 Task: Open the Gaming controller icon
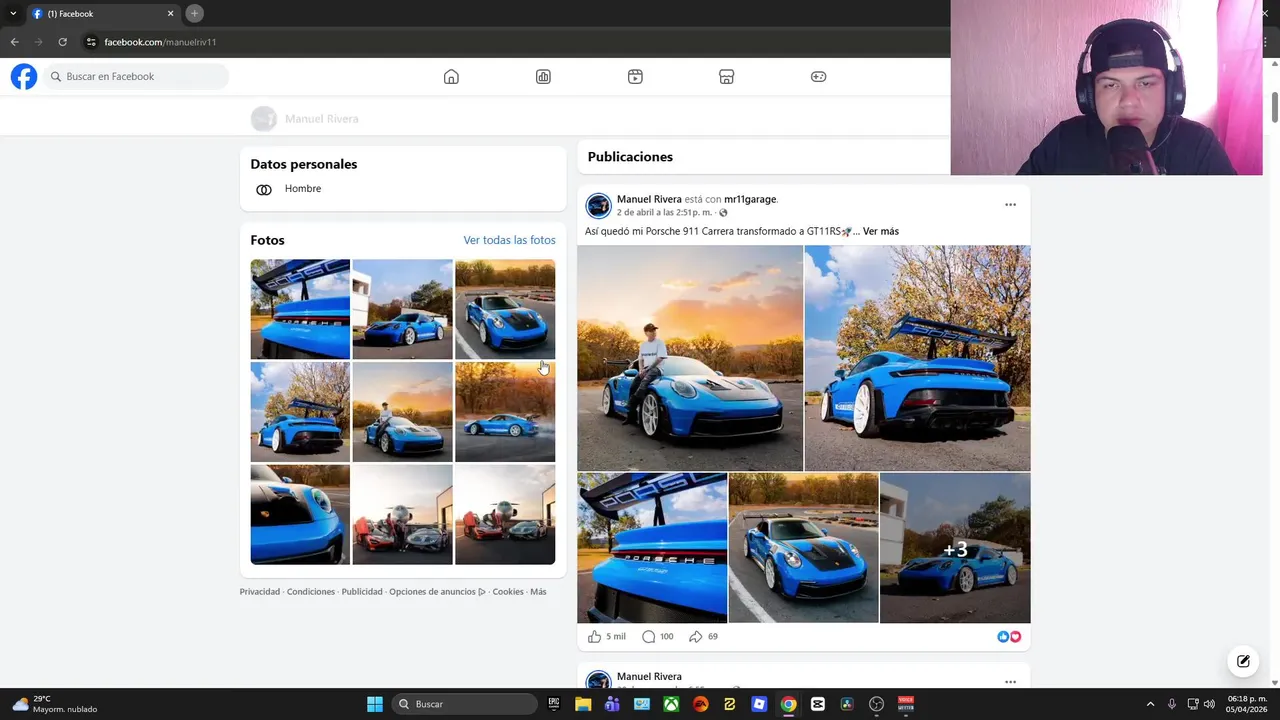(x=818, y=77)
